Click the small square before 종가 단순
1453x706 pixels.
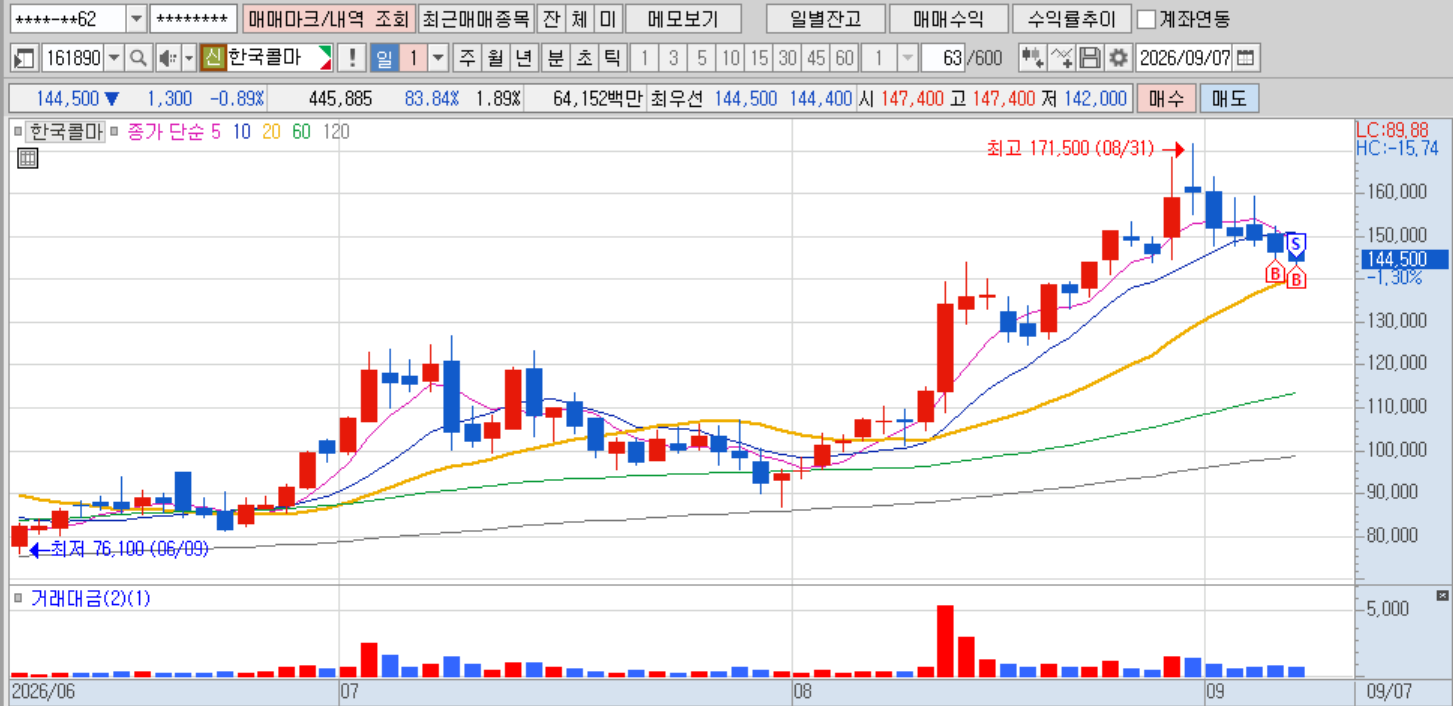(x=115, y=131)
